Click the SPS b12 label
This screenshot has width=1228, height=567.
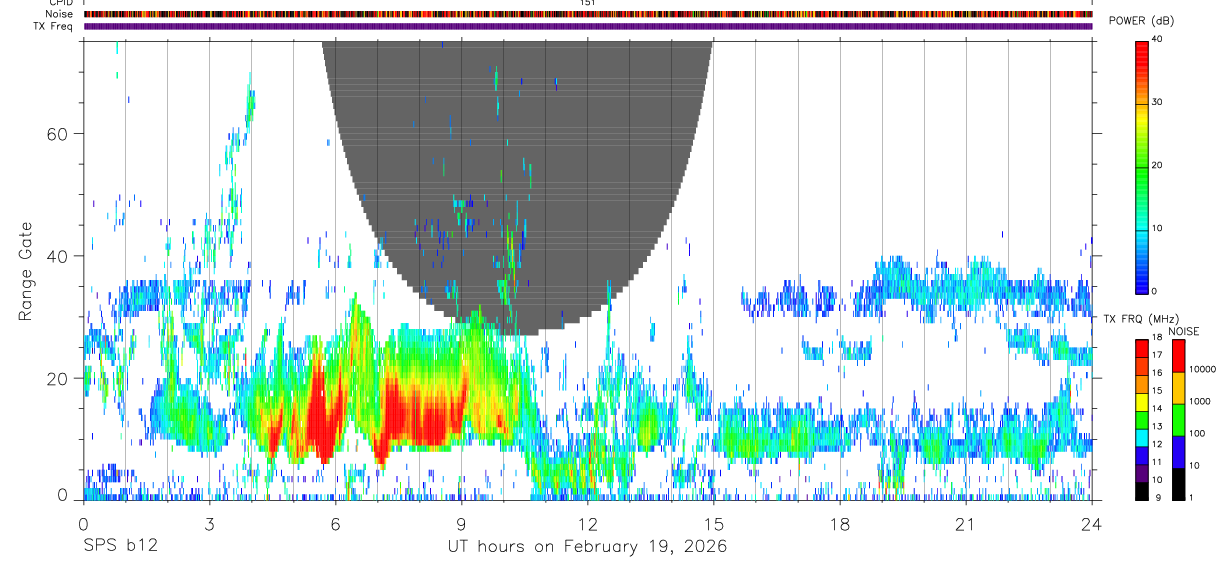tap(120, 546)
